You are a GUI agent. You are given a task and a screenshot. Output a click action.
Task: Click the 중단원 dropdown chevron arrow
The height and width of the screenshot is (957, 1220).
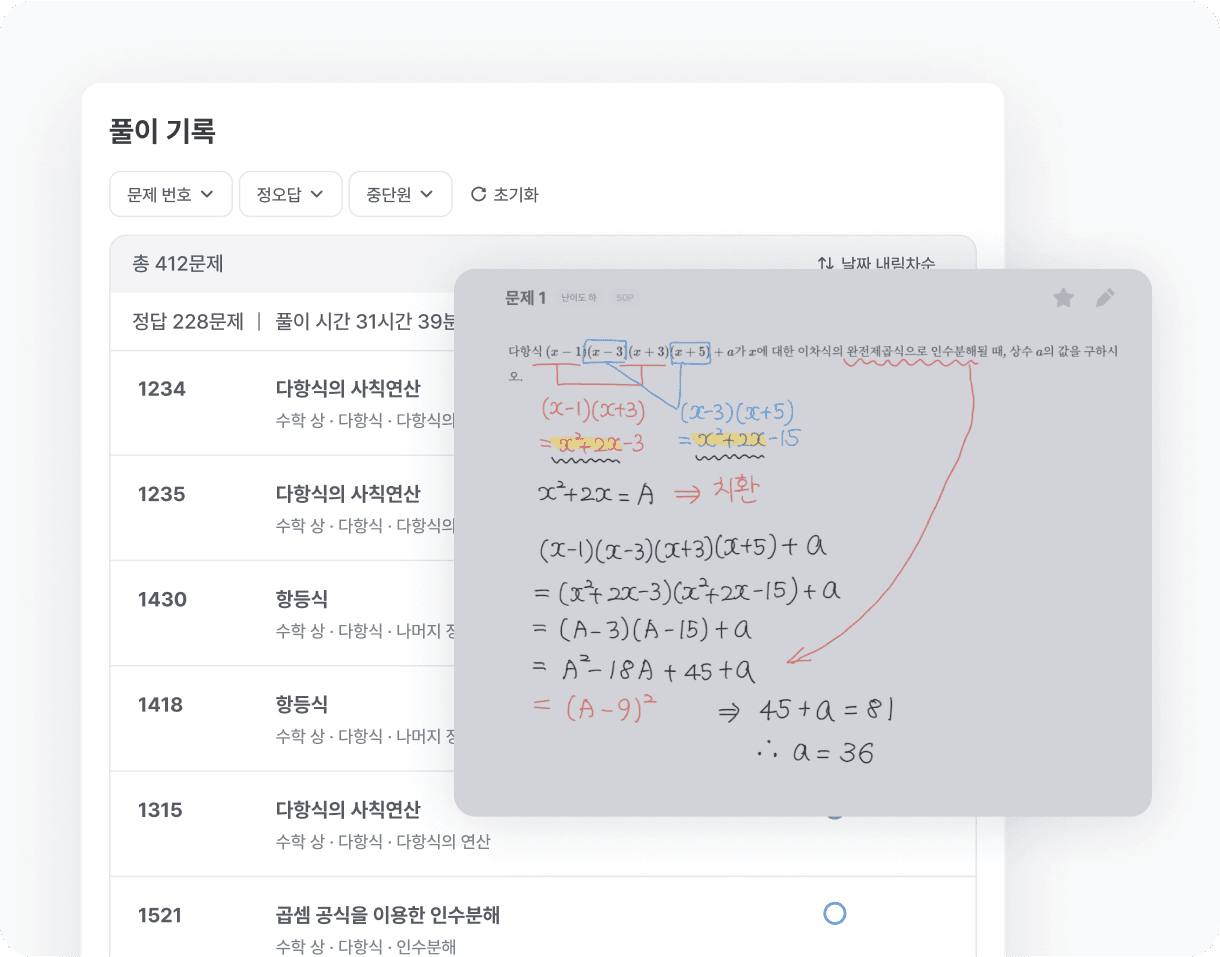427,194
